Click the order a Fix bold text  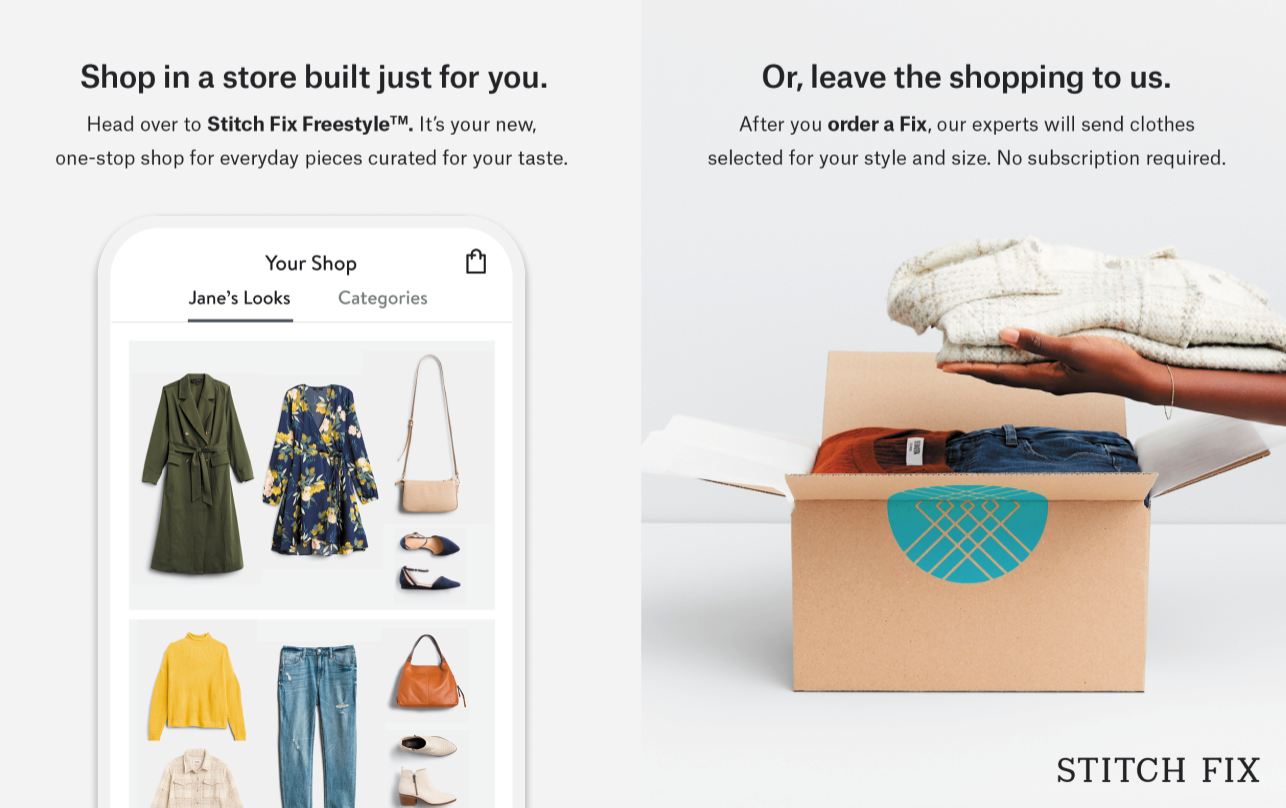click(877, 125)
